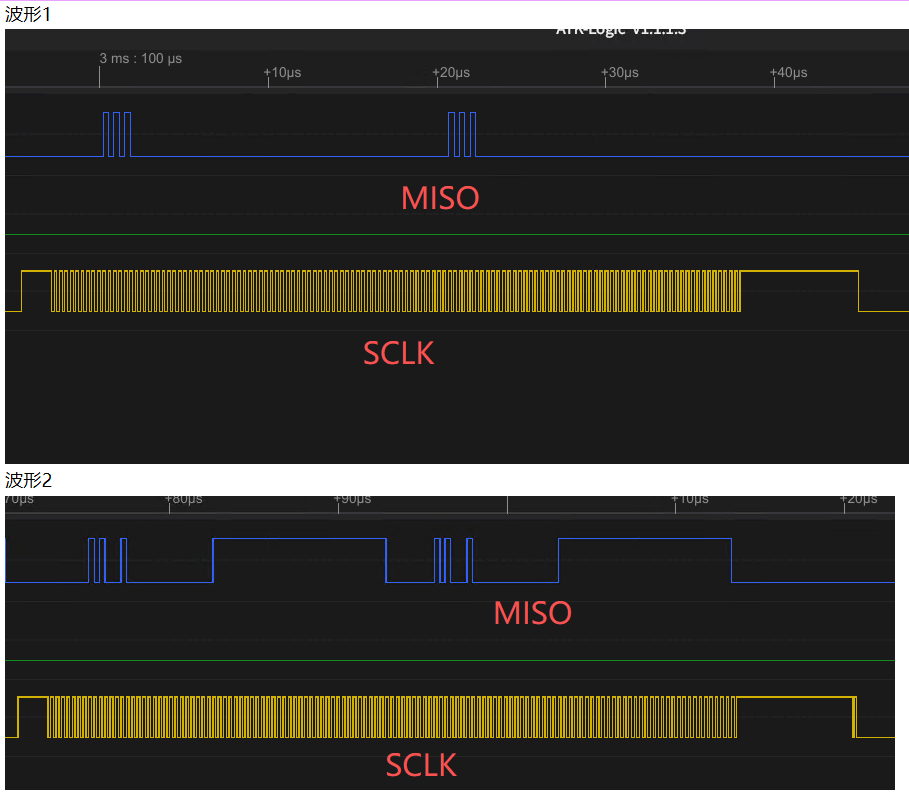Click the second blue MISO pulse burst in waveform 1

point(461,134)
